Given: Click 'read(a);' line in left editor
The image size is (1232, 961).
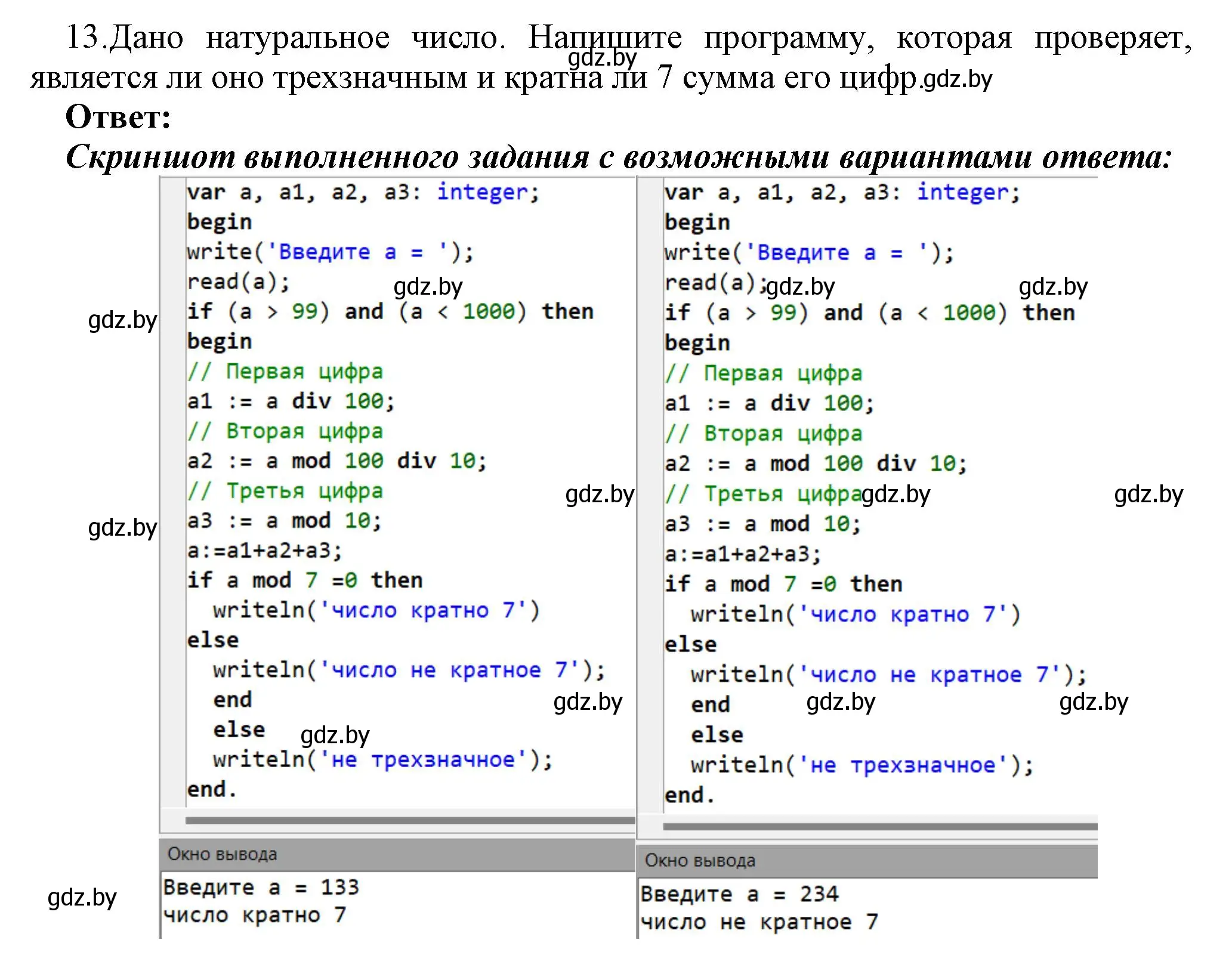Looking at the screenshot, I should [x=239, y=282].
